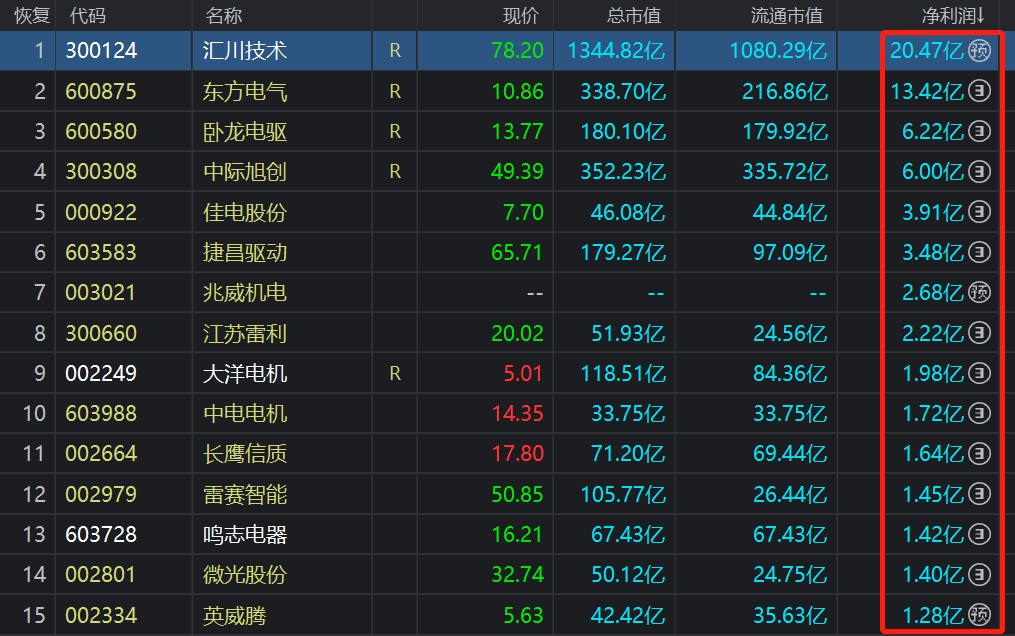The height and width of the screenshot is (636, 1015).
Task: Click the R marker for 汇川技术
Action: tap(395, 50)
